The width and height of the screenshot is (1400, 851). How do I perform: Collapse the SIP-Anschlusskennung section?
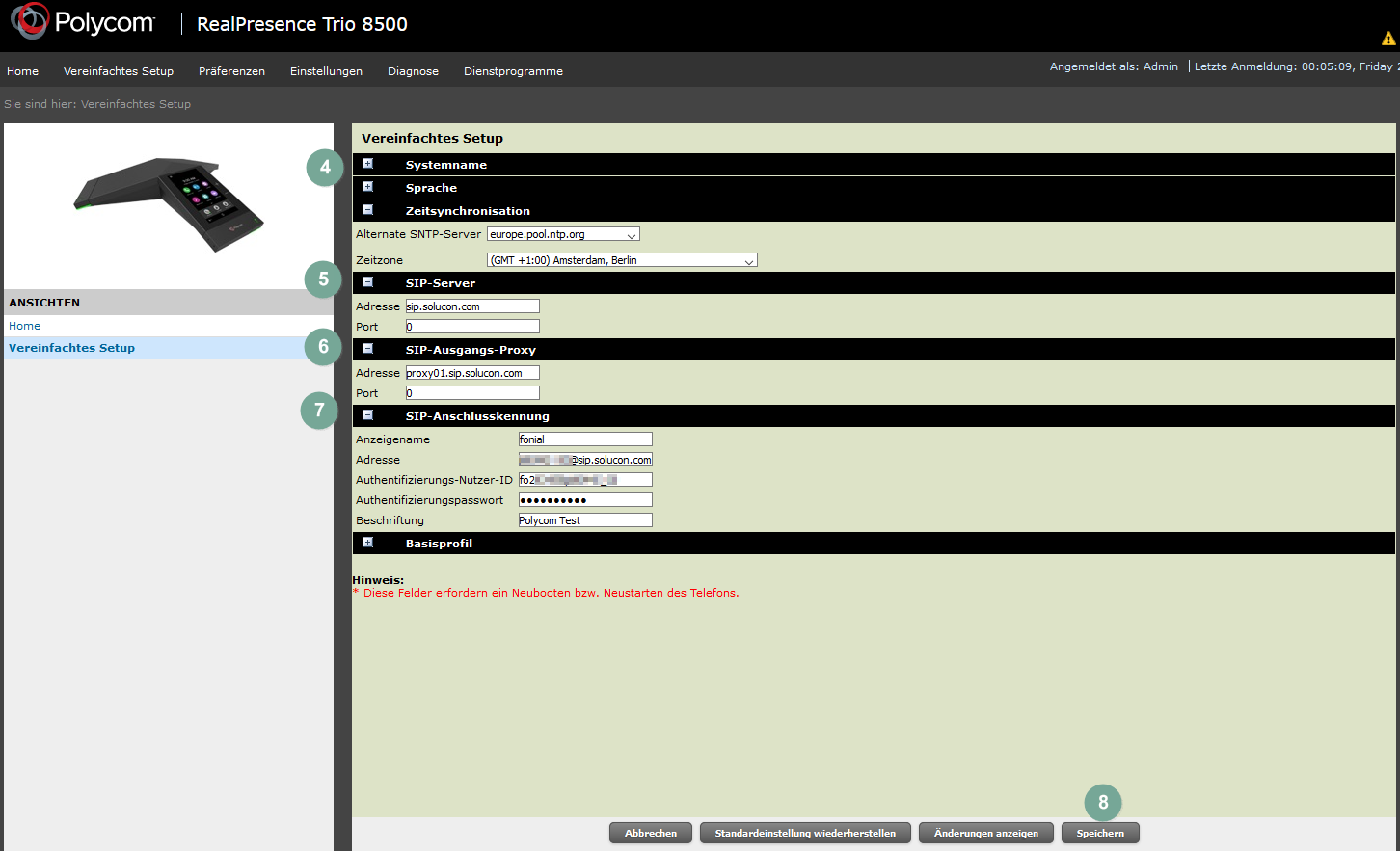[367, 415]
